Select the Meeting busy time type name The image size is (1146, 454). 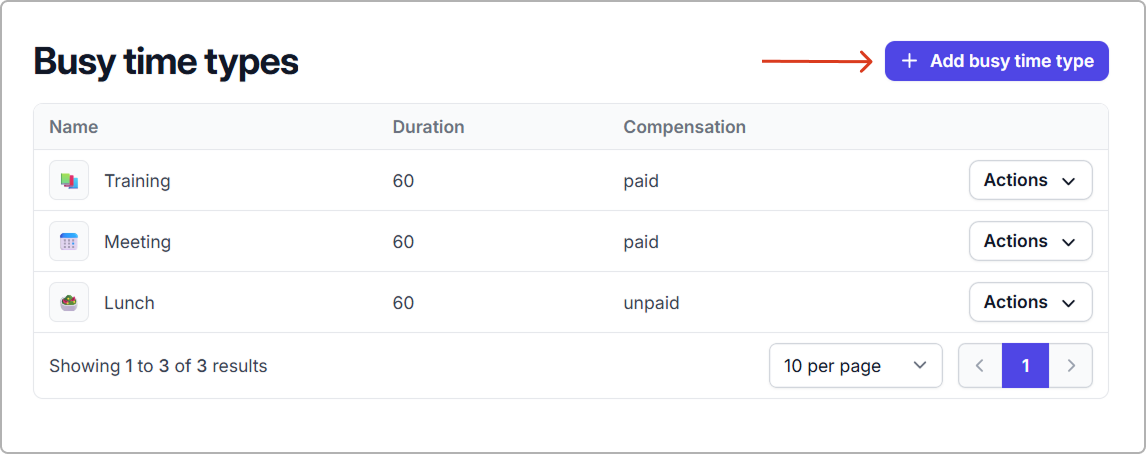[x=137, y=242]
